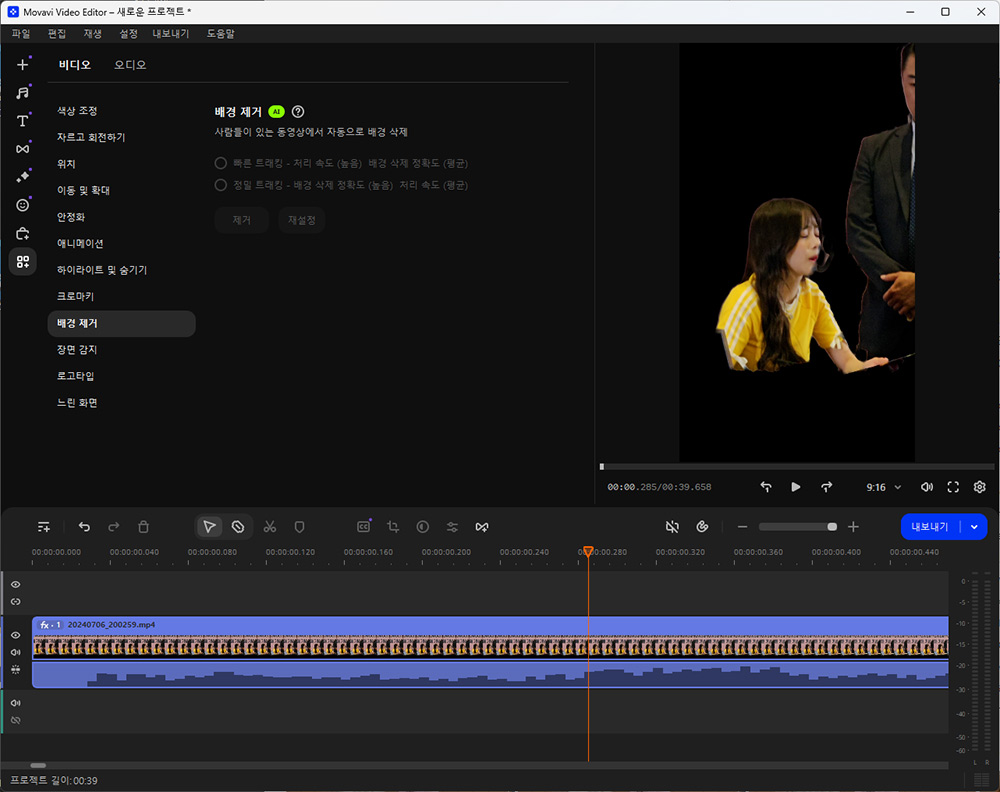This screenshot has width=1000, height=792.
Task: Select the More tools grid icon
Action: coord(22,261)
